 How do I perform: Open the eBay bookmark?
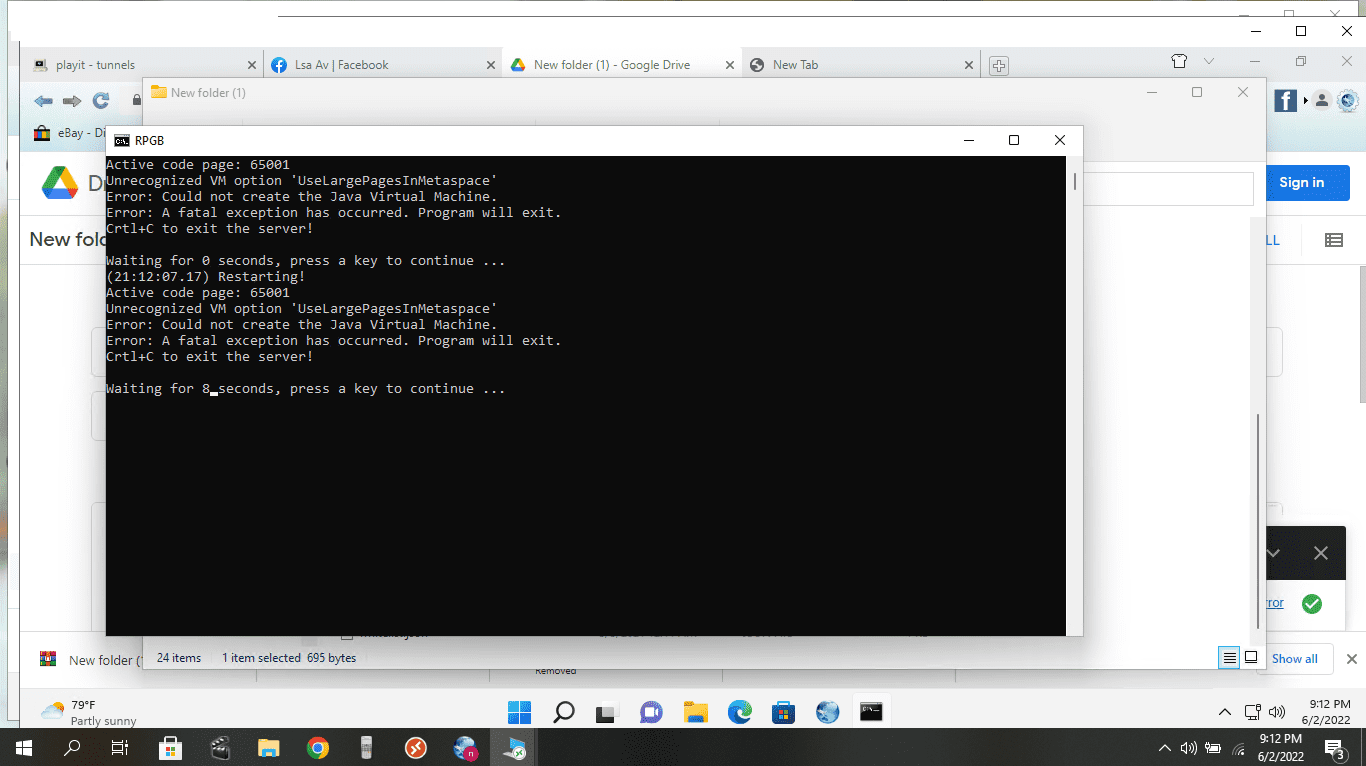pyautogui.click(x=70, y=133)
